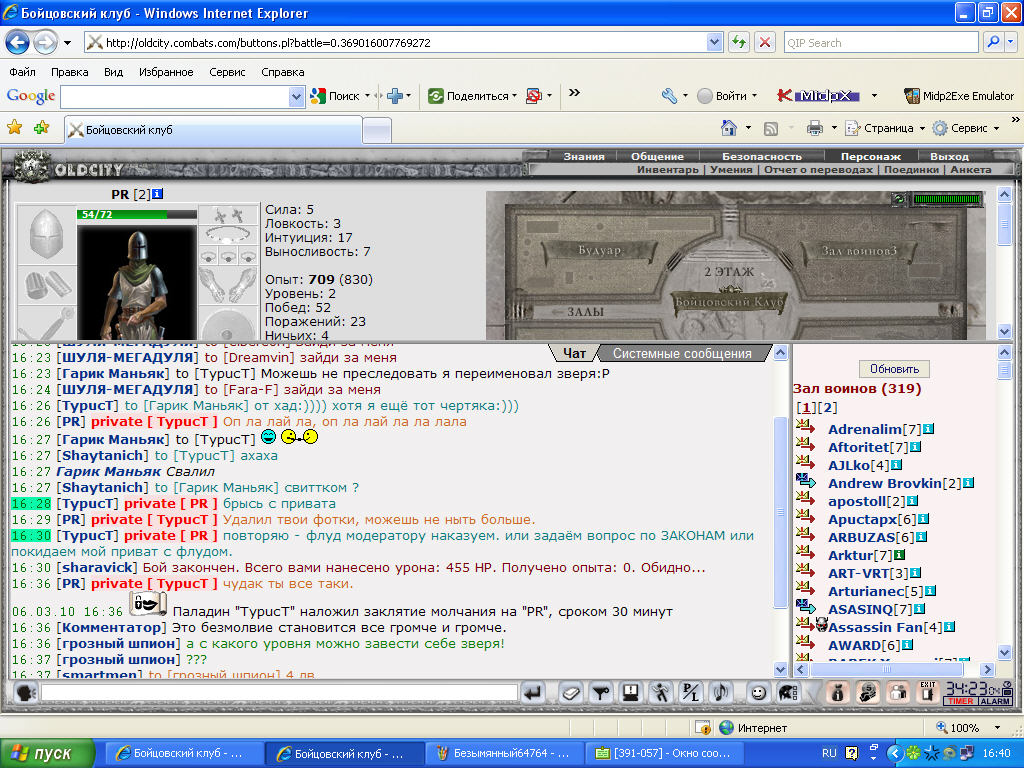
Task: Click the chat message input field
Action: (x=280, y=692)
